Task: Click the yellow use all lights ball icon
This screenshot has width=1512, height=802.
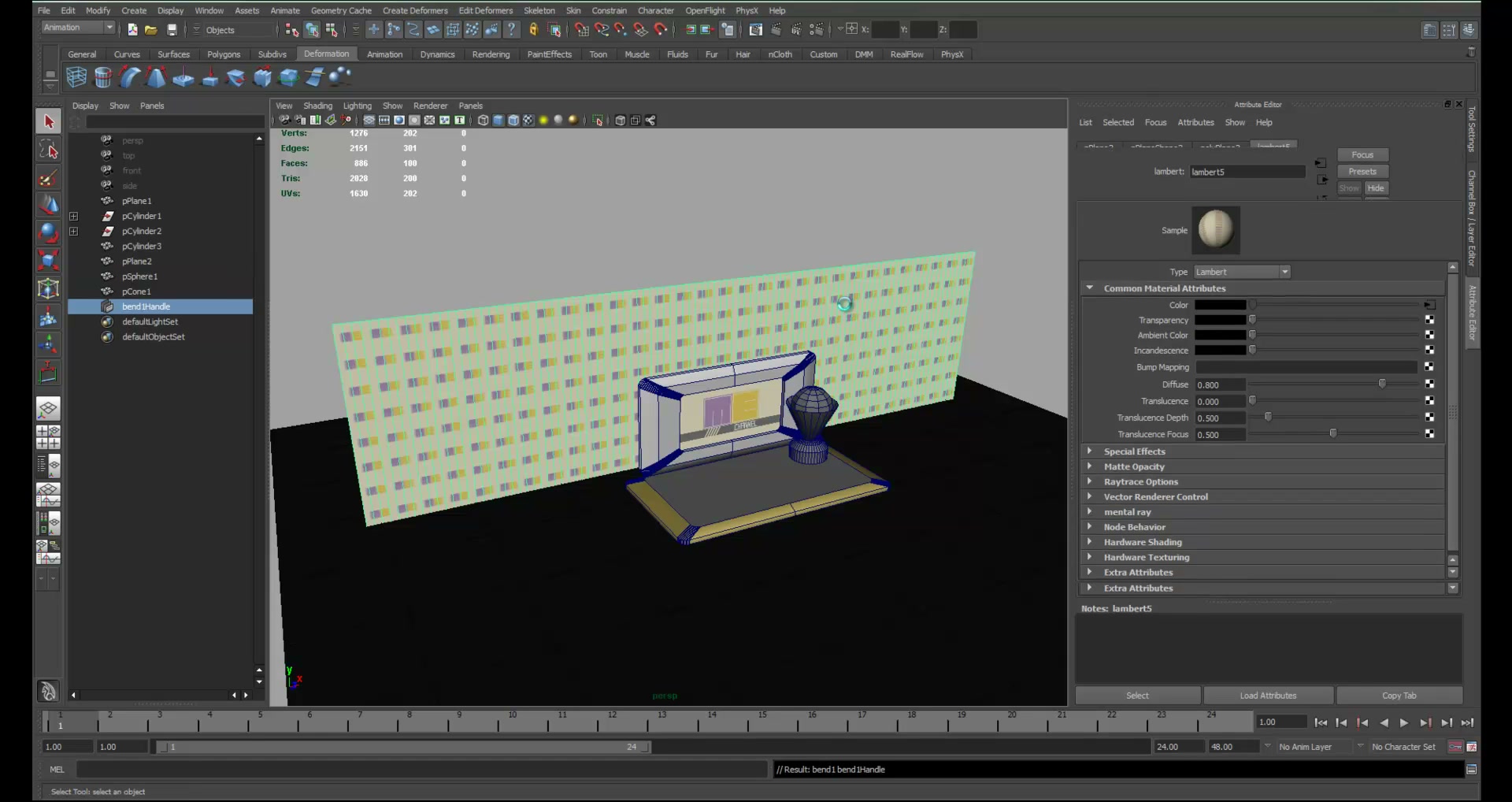Action: [543, 121]
